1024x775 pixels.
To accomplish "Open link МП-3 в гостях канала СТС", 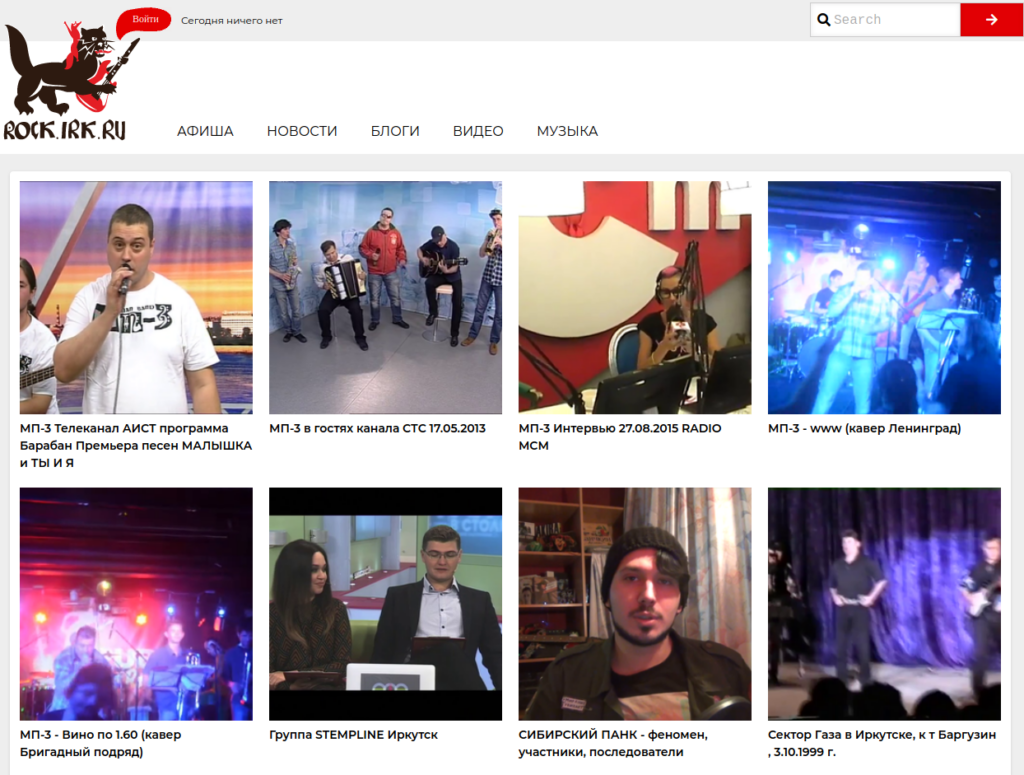I will pos(377,428).
